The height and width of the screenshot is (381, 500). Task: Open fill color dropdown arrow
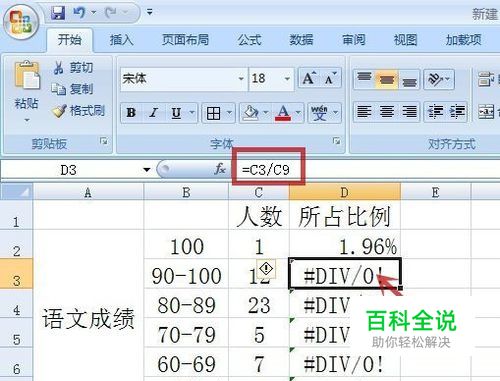point(266,112)
